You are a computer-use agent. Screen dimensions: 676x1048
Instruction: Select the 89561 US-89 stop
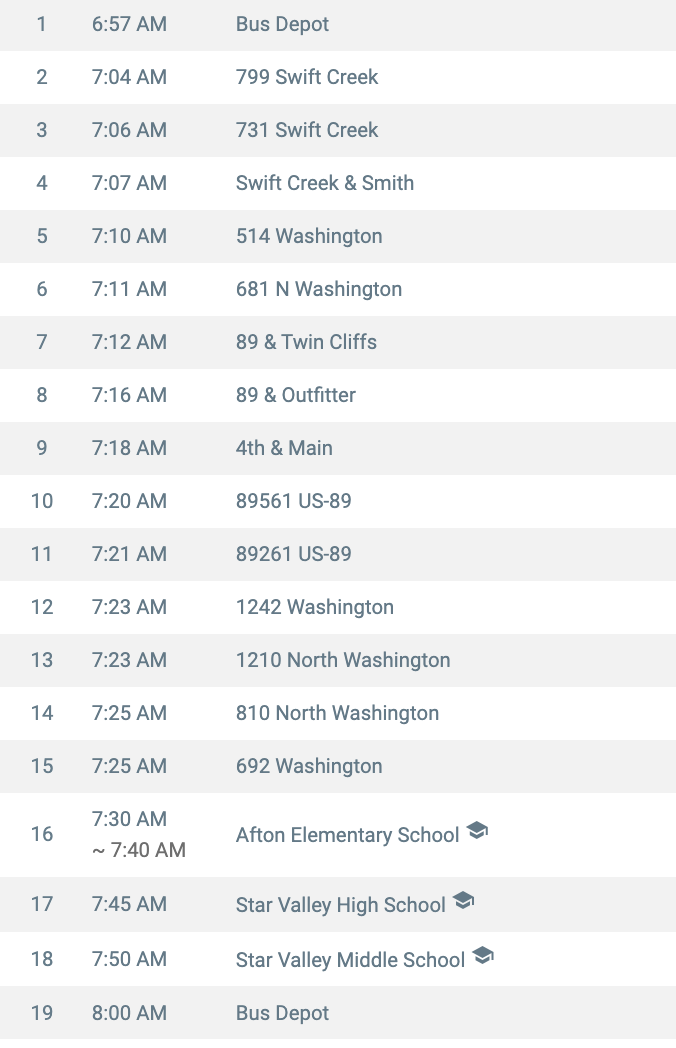pyautogui.click(x=294, y=501)
